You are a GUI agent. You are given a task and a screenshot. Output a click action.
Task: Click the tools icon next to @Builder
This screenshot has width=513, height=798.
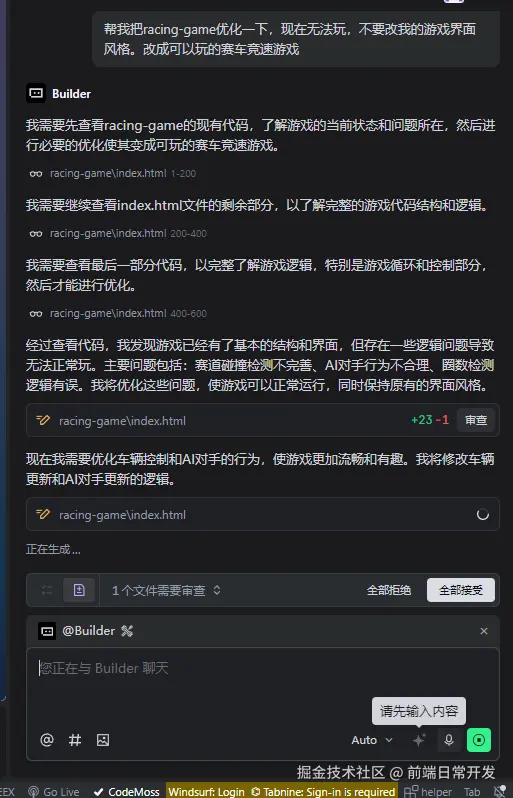(x=127, y=631)
